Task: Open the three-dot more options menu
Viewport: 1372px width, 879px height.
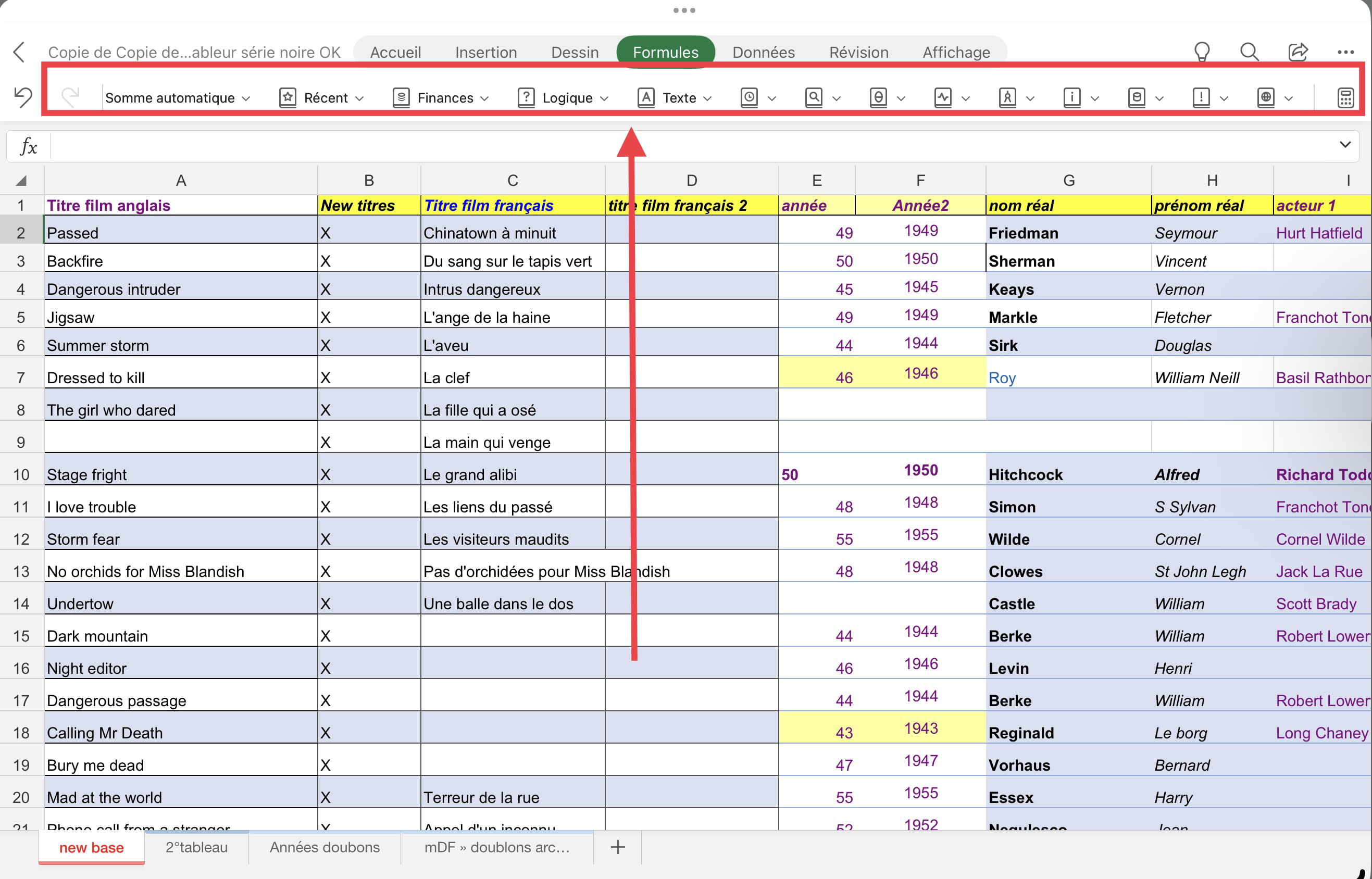Action: pos(1345,52)
